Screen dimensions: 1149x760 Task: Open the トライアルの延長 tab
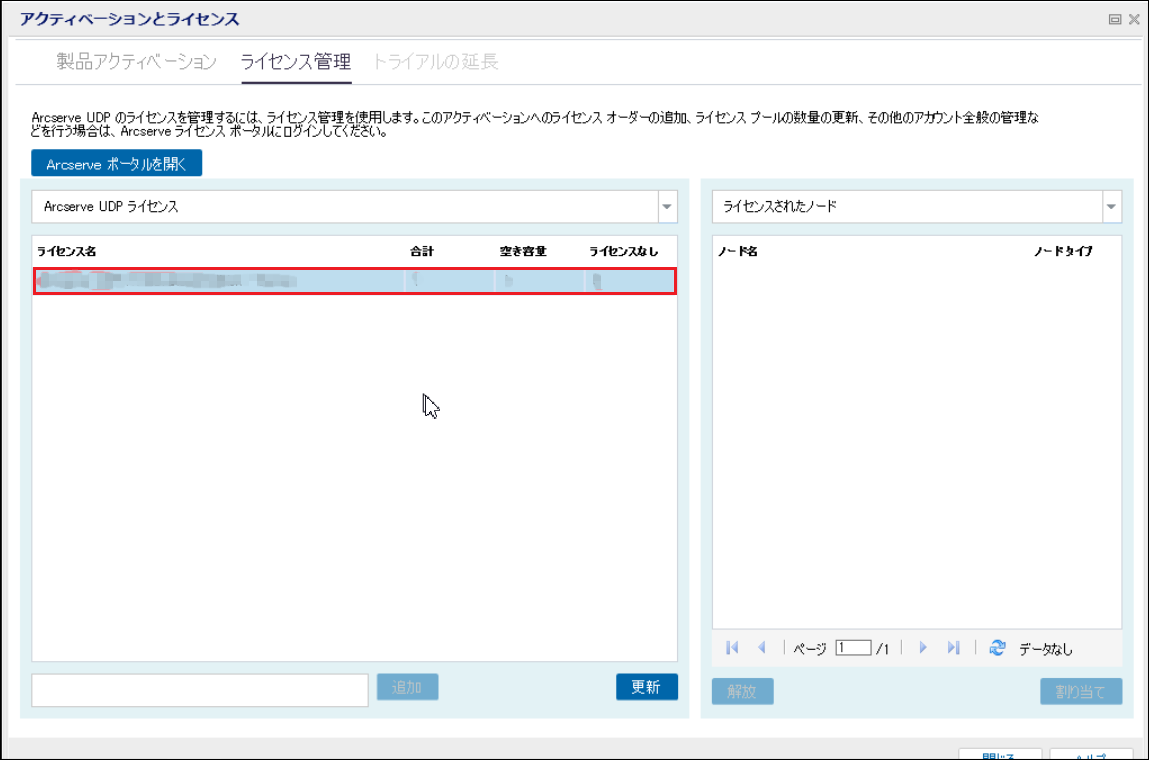(435, 62)
